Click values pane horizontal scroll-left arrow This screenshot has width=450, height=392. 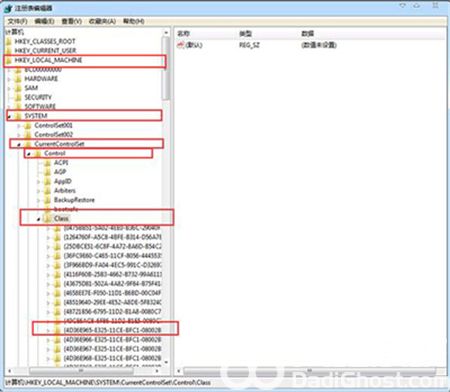point(179,371)
